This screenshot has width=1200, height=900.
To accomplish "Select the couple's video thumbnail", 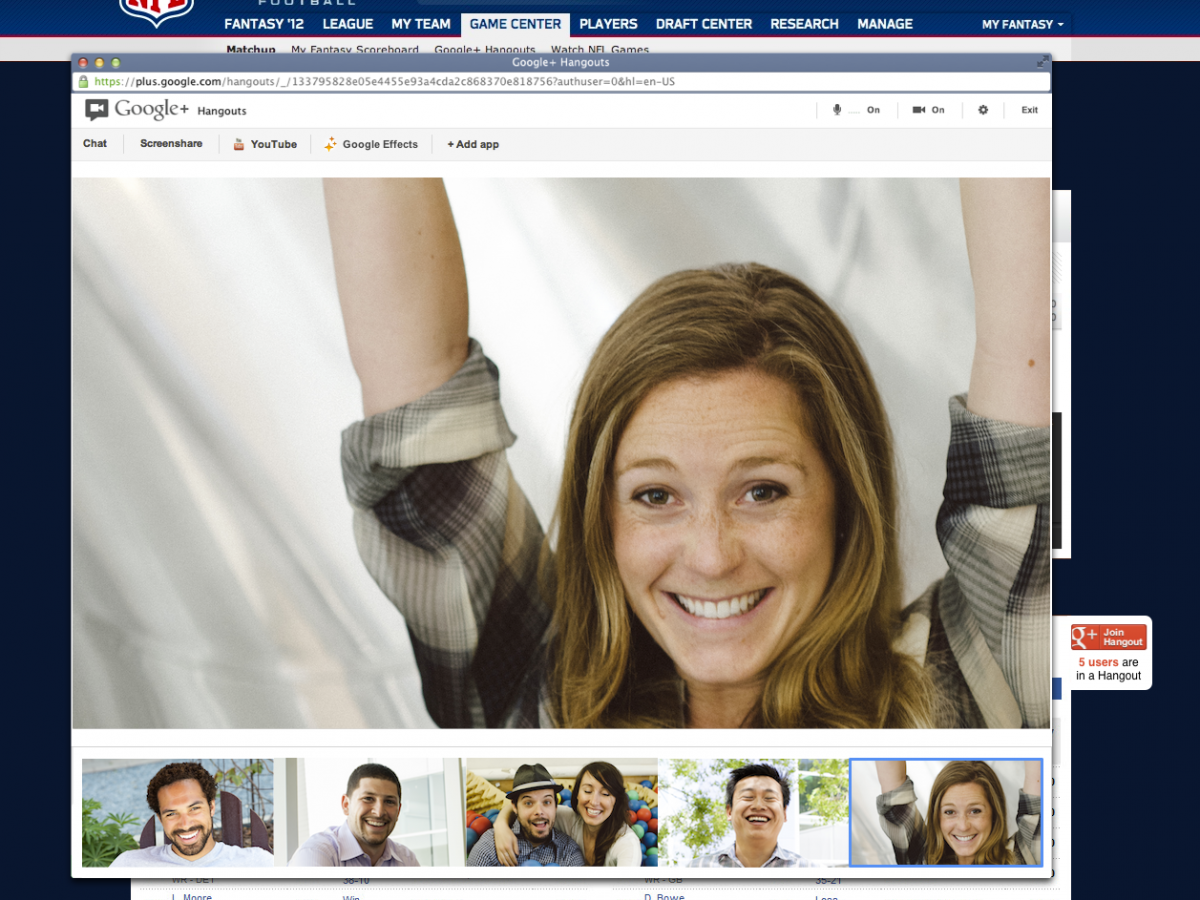I will [562, 812].
